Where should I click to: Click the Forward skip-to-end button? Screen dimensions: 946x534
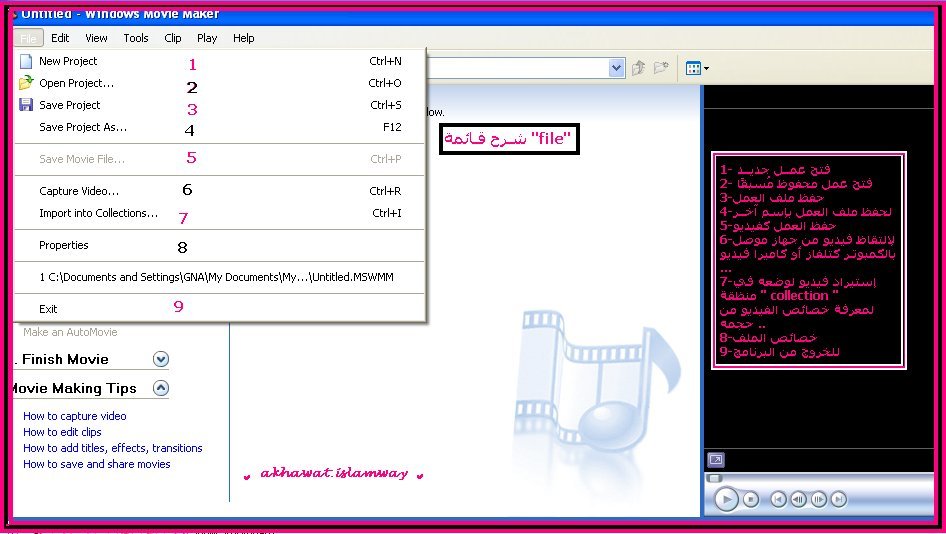coord(839,500)
